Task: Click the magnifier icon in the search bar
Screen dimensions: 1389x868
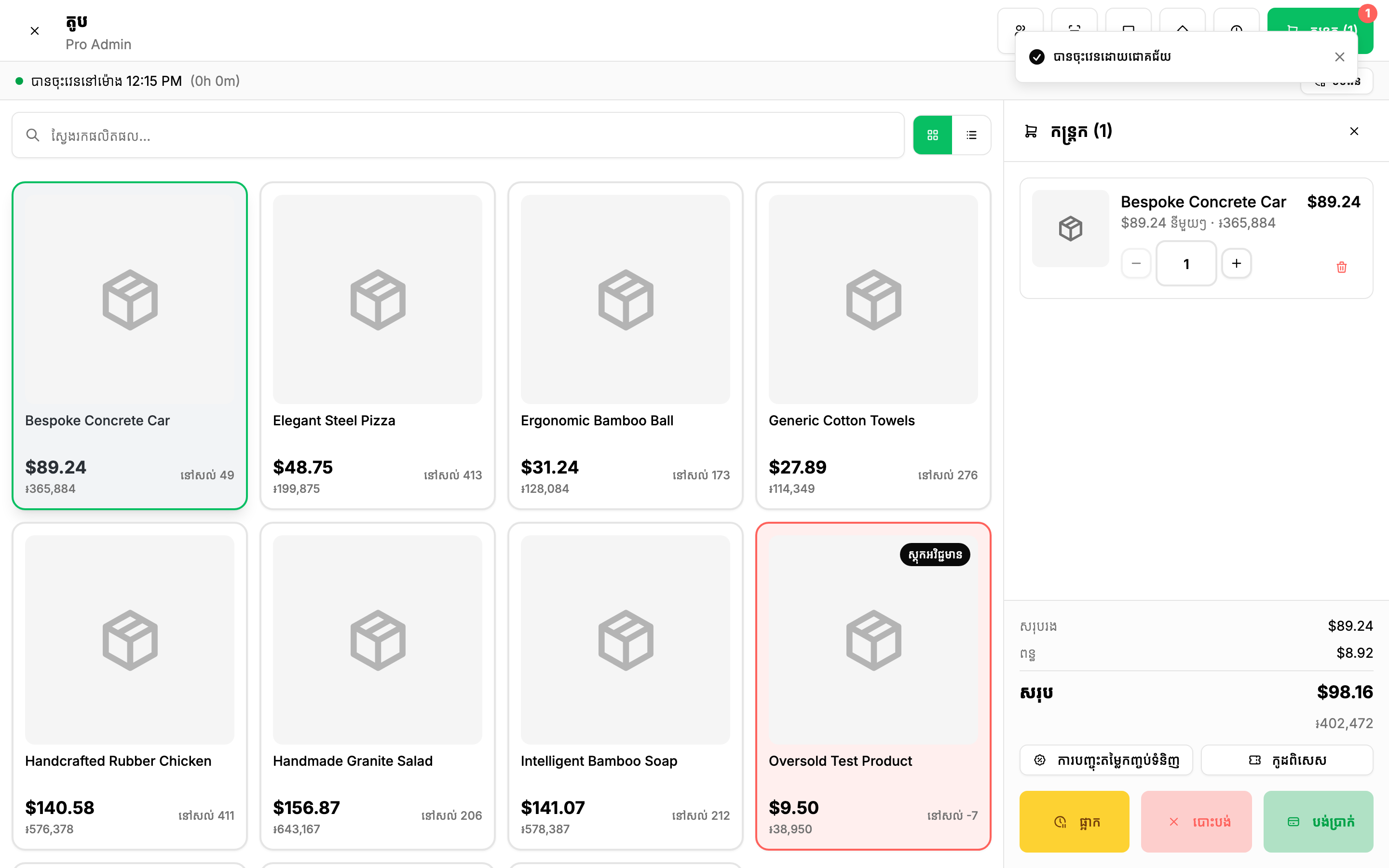Action: pos(33,136)
